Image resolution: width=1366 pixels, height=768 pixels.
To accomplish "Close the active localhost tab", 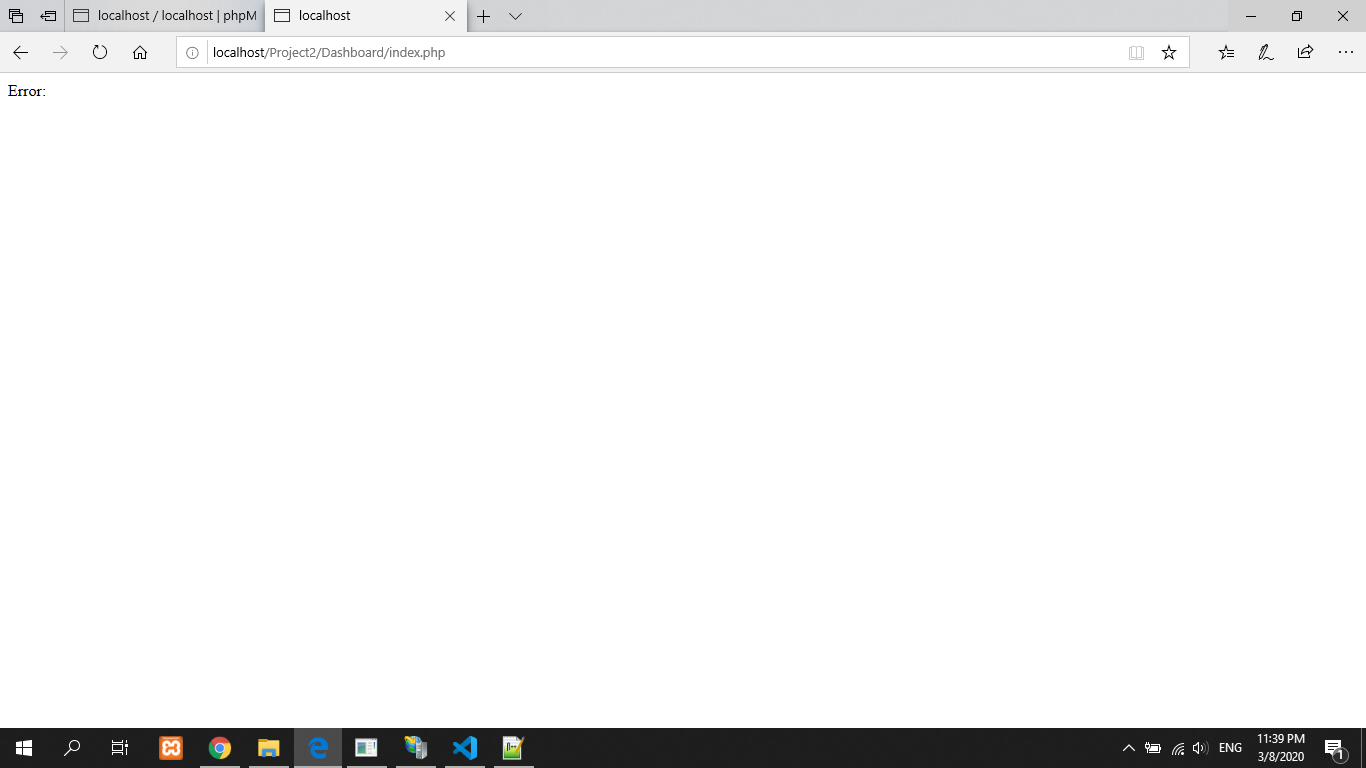I will pos(450,16).
